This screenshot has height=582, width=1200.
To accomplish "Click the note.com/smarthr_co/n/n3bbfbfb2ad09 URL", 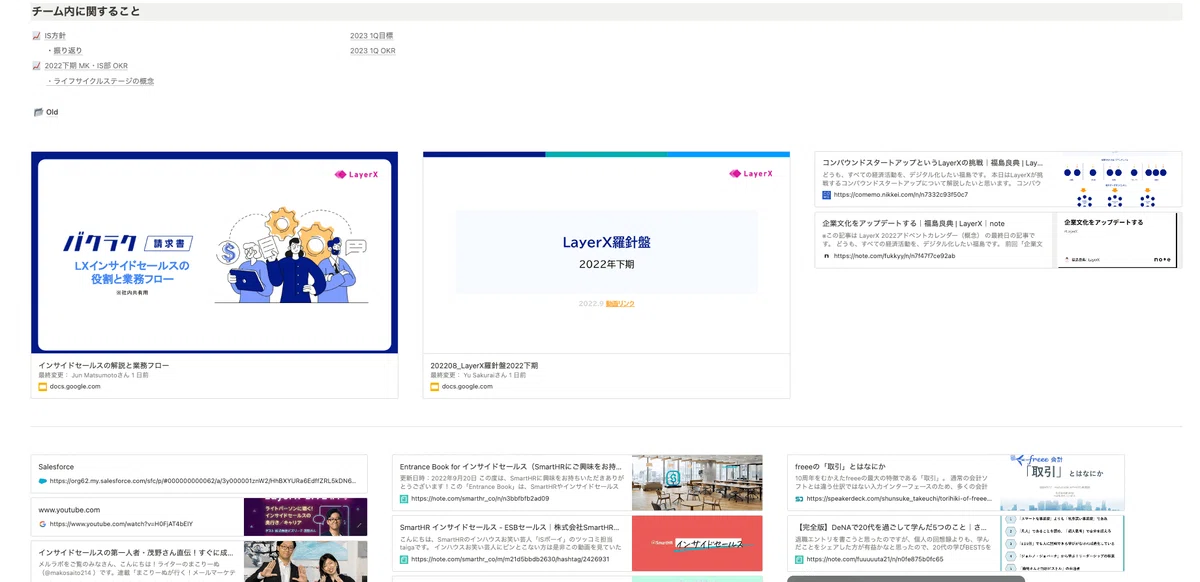I will pos(480,498).
